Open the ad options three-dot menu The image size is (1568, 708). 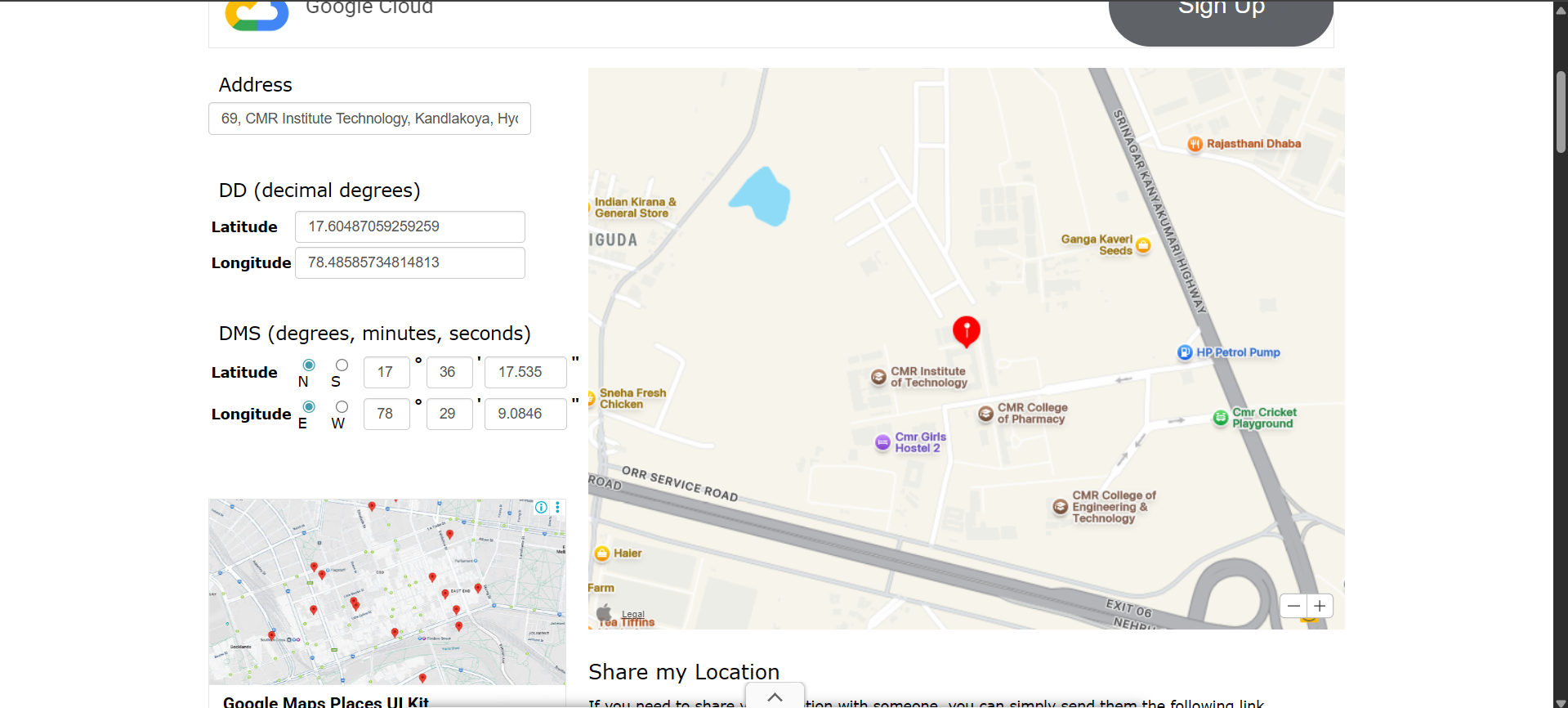click(557, 508)
